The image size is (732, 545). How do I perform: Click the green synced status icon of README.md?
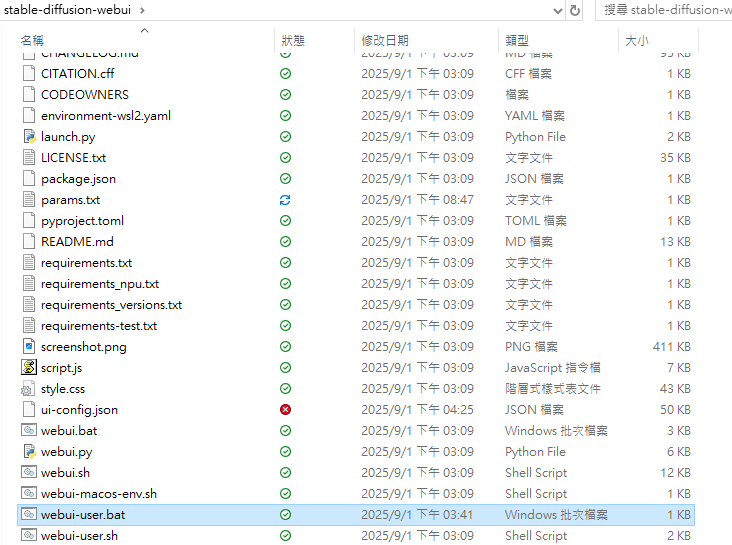pos(285,242)
